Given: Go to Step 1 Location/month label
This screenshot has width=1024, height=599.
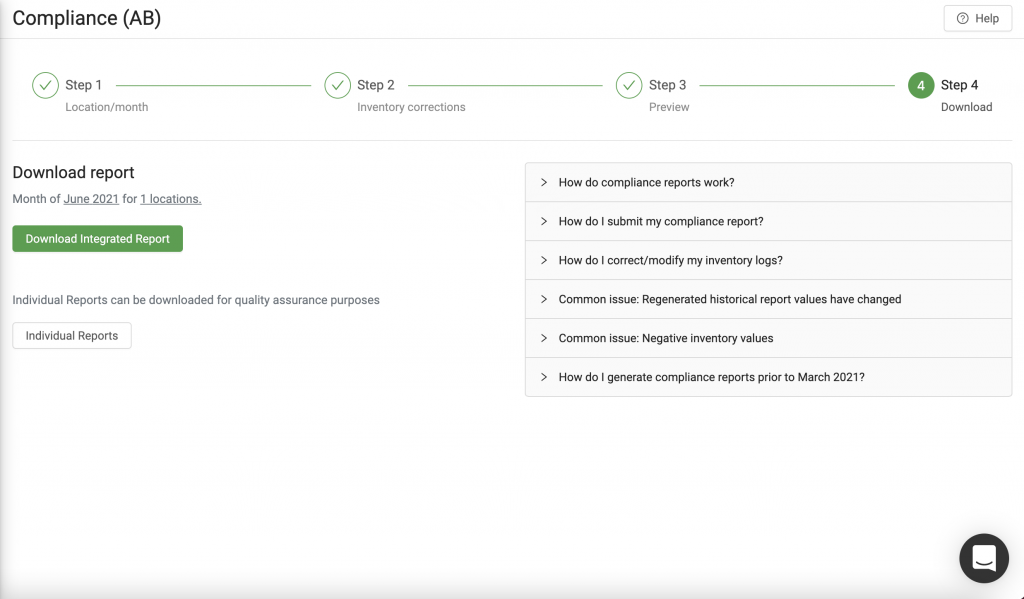Looking at the screenshot, I should pyautogui.click(x=106, y=107).
